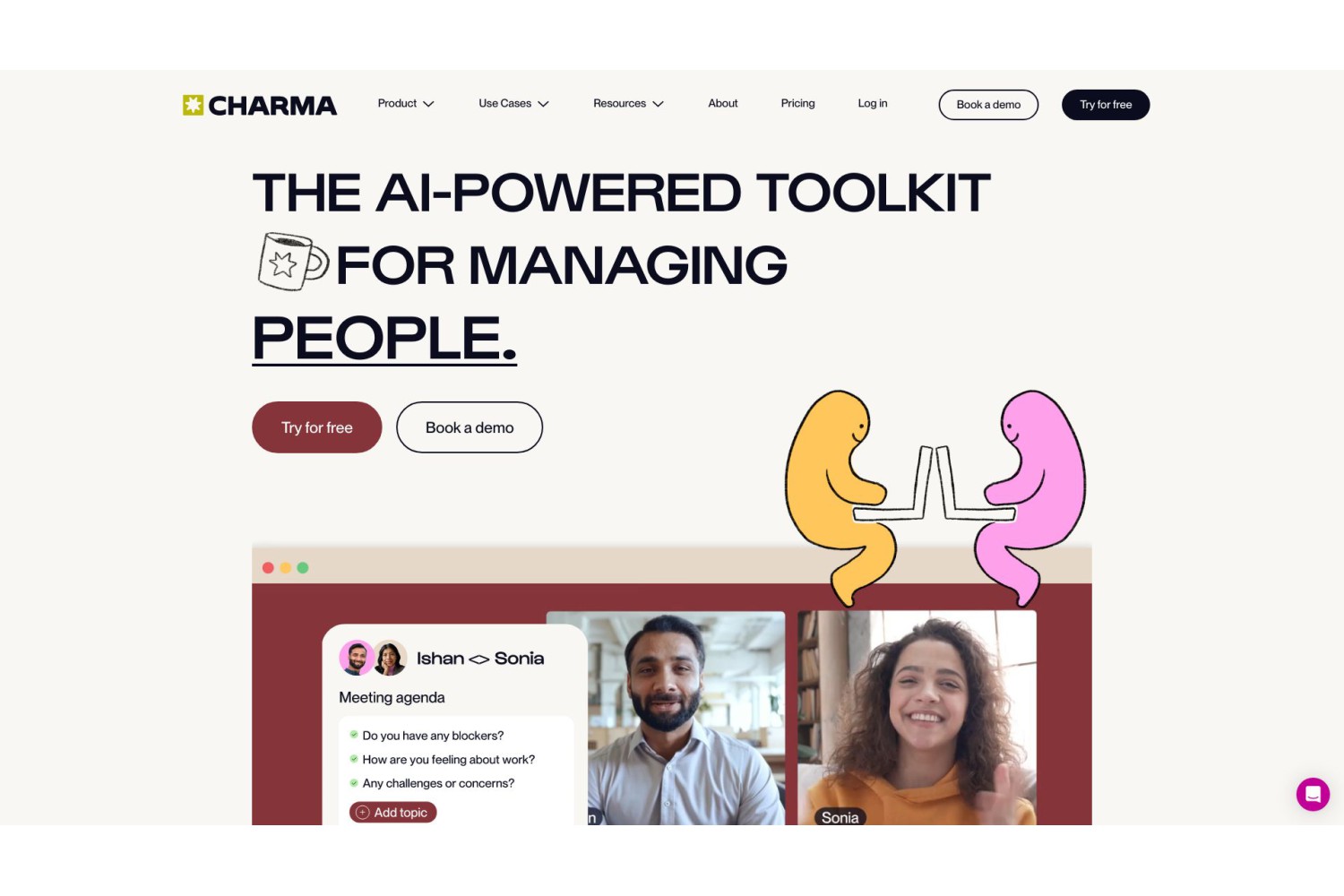Toggle check for "Do you have any blockers?"

(354, 735)
